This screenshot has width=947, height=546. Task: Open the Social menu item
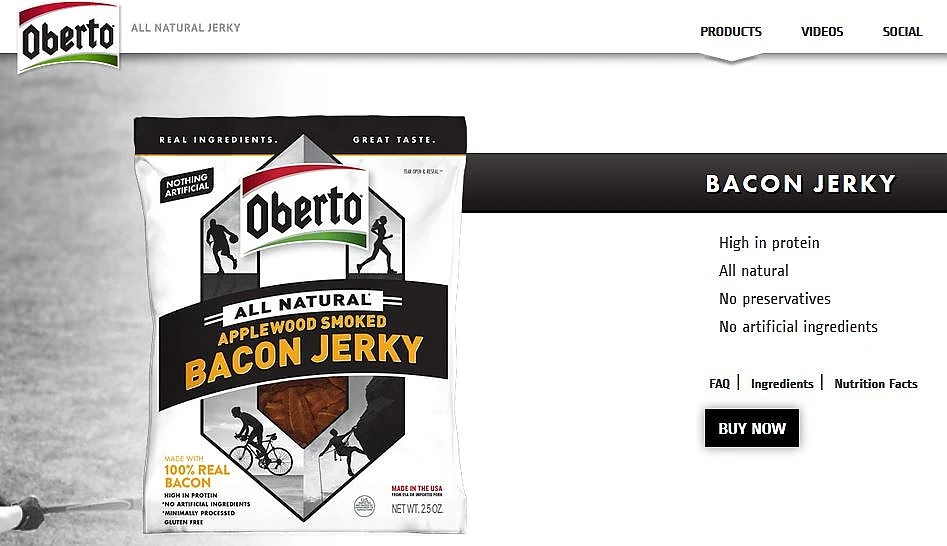pos(902,31)
